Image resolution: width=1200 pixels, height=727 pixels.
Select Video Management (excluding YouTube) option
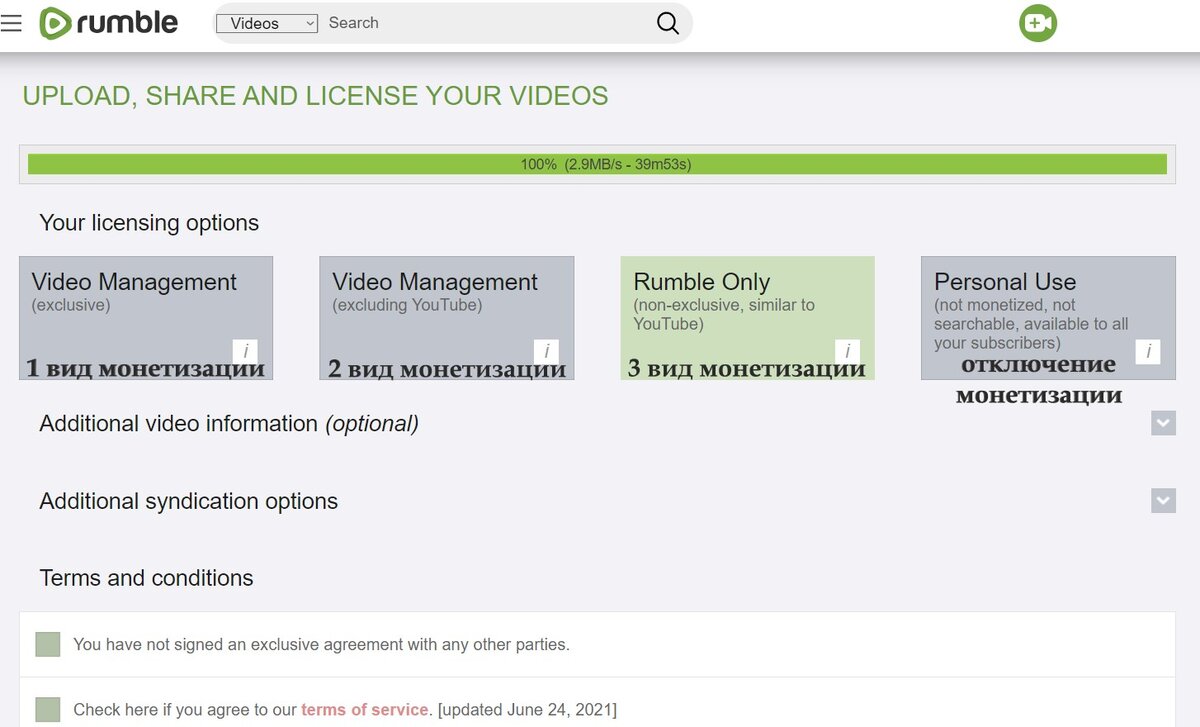click(447, 318)
